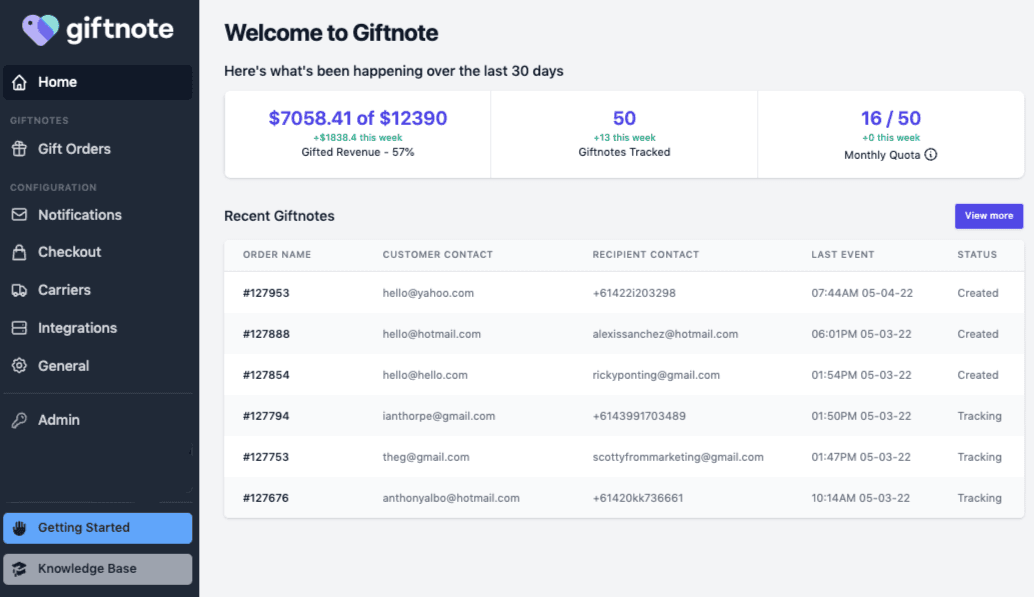Click the 06:01PM 05-03-22 event time
Viewport: 1034px width, 597px height.
(x=861, y=334)
